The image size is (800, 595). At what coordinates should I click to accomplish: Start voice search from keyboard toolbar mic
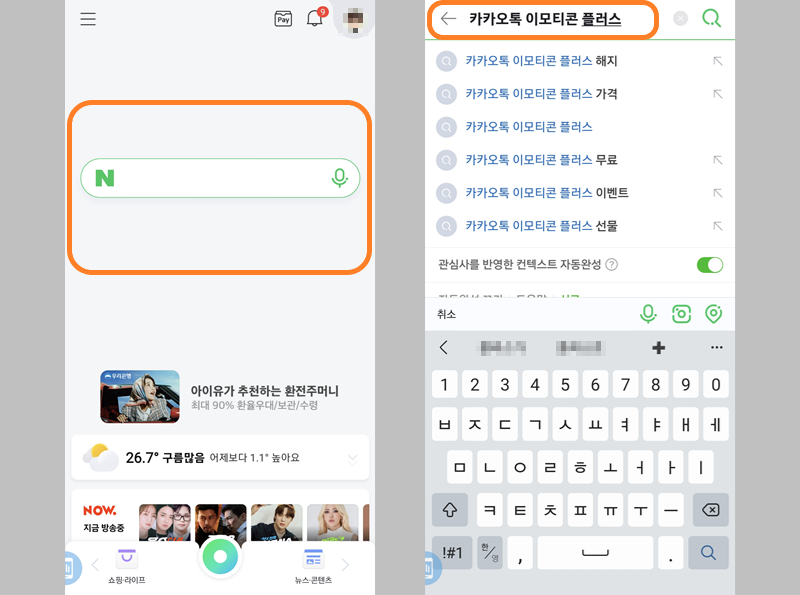point(648,314)
